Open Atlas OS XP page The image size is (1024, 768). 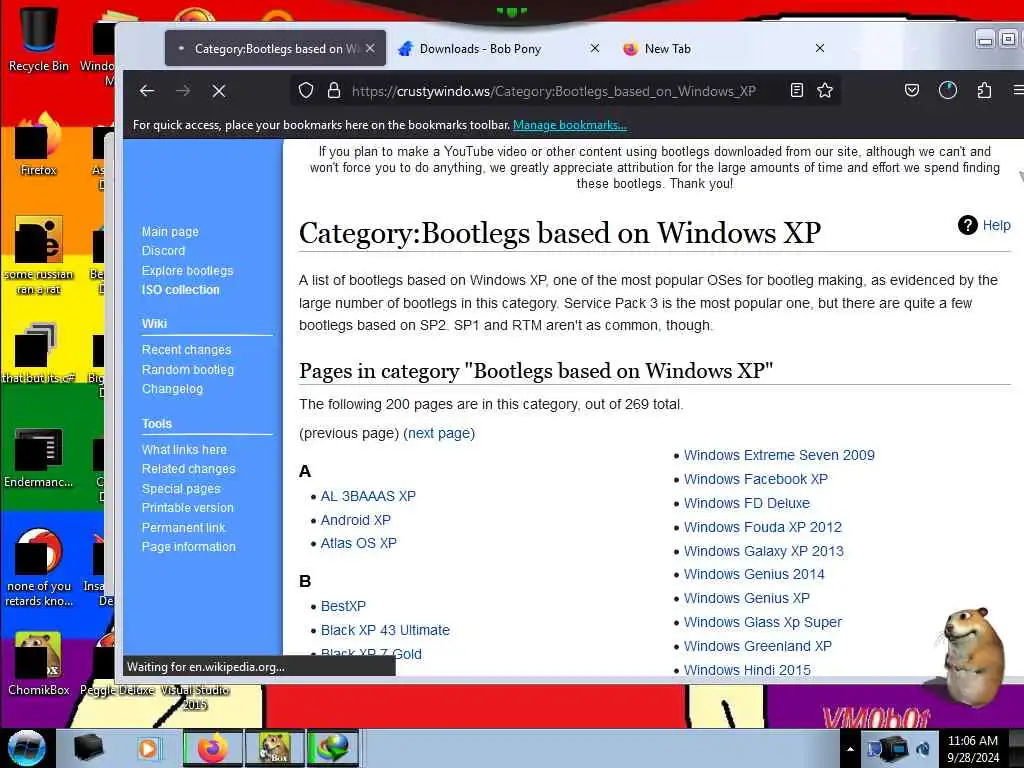pyautogui.click(x=359, y=543)
